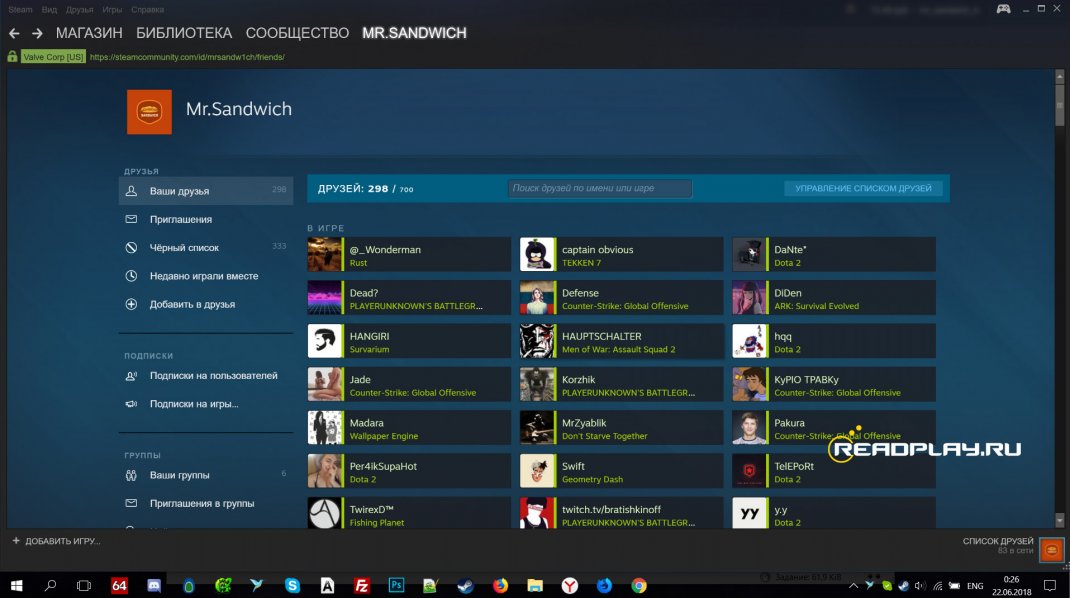
Task: Open the Windows notification center
Action: pyautogui.click(x=1050, y=585)
